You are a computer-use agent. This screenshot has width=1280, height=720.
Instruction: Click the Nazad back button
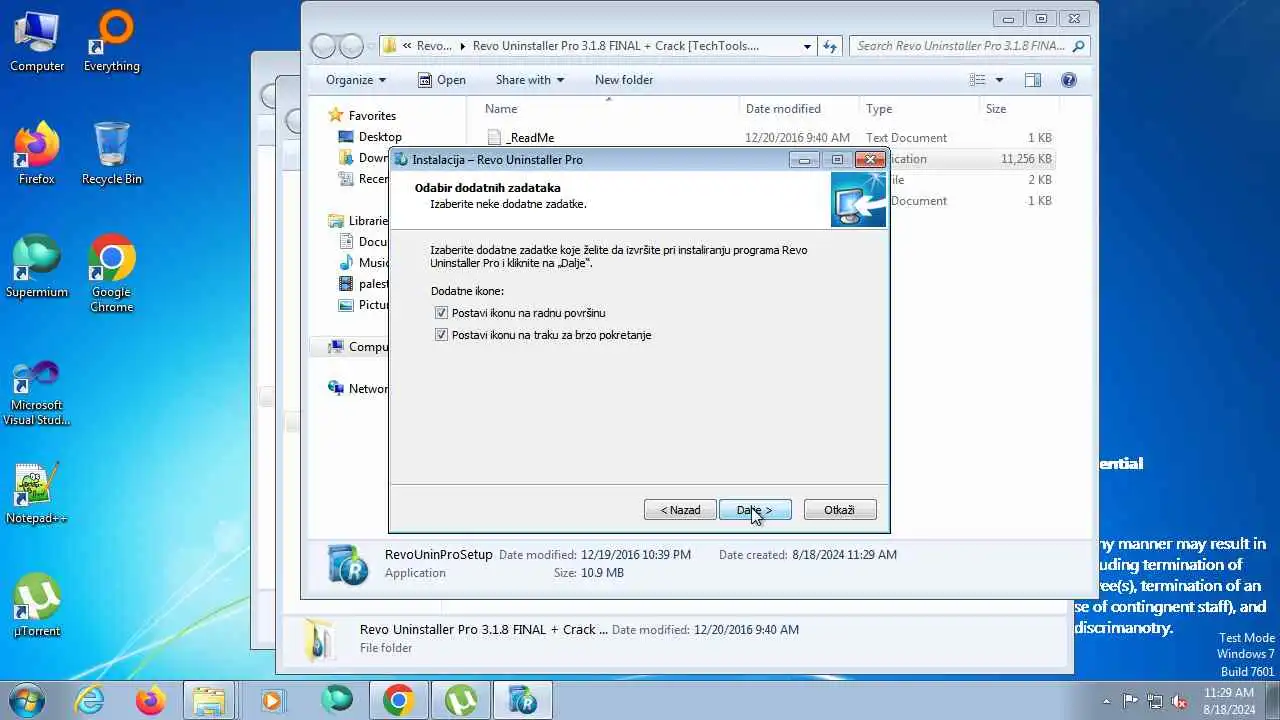pos(680,510)
